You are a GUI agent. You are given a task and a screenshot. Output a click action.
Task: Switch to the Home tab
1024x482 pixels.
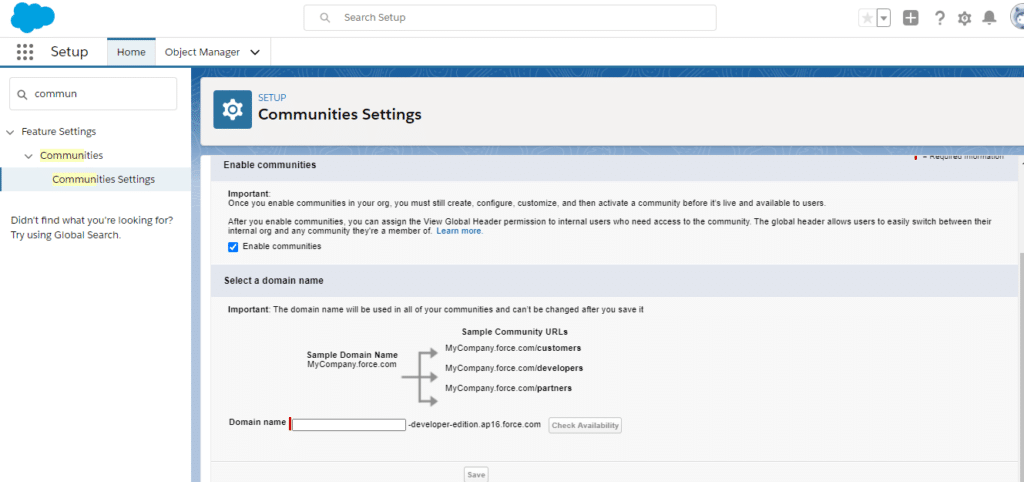pyautogui.click(x=131, y=52)
